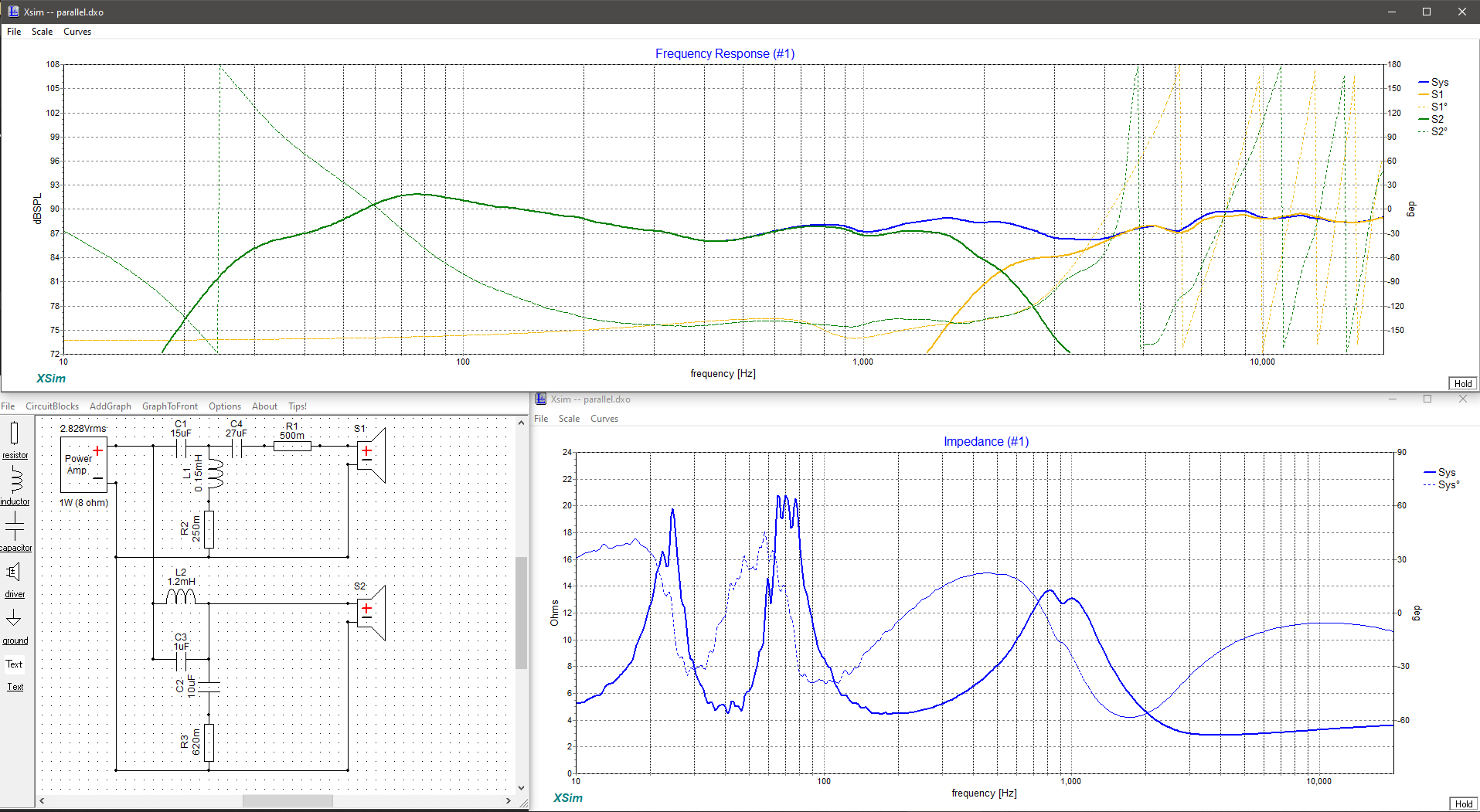Pick the boxed Text tool

tap(15, 664)
